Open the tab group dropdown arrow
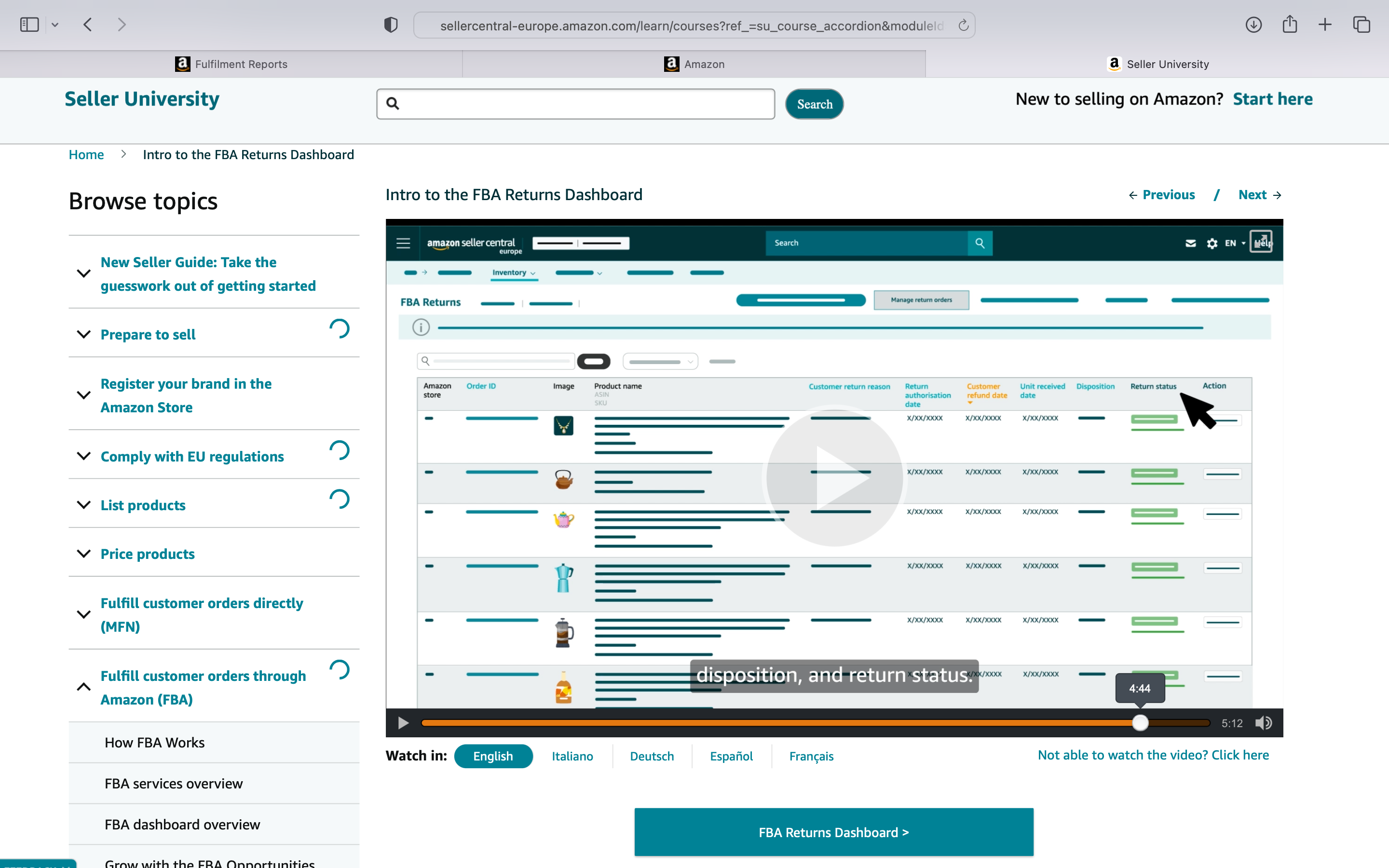 pyautogui.click(x=55, y=25)
